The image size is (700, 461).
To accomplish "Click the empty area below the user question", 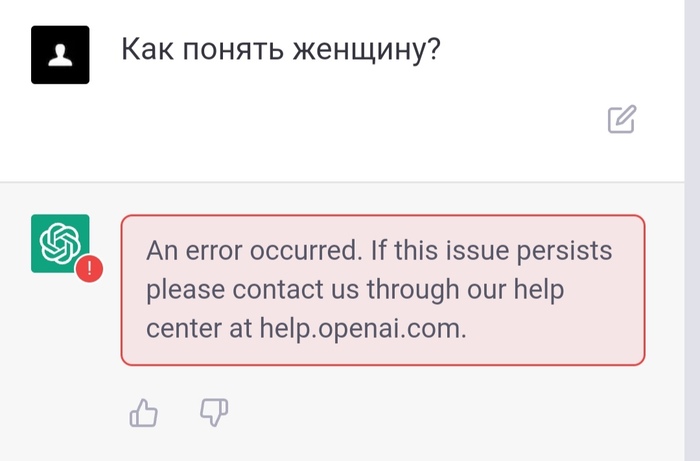I will click(x=342, y=134).
